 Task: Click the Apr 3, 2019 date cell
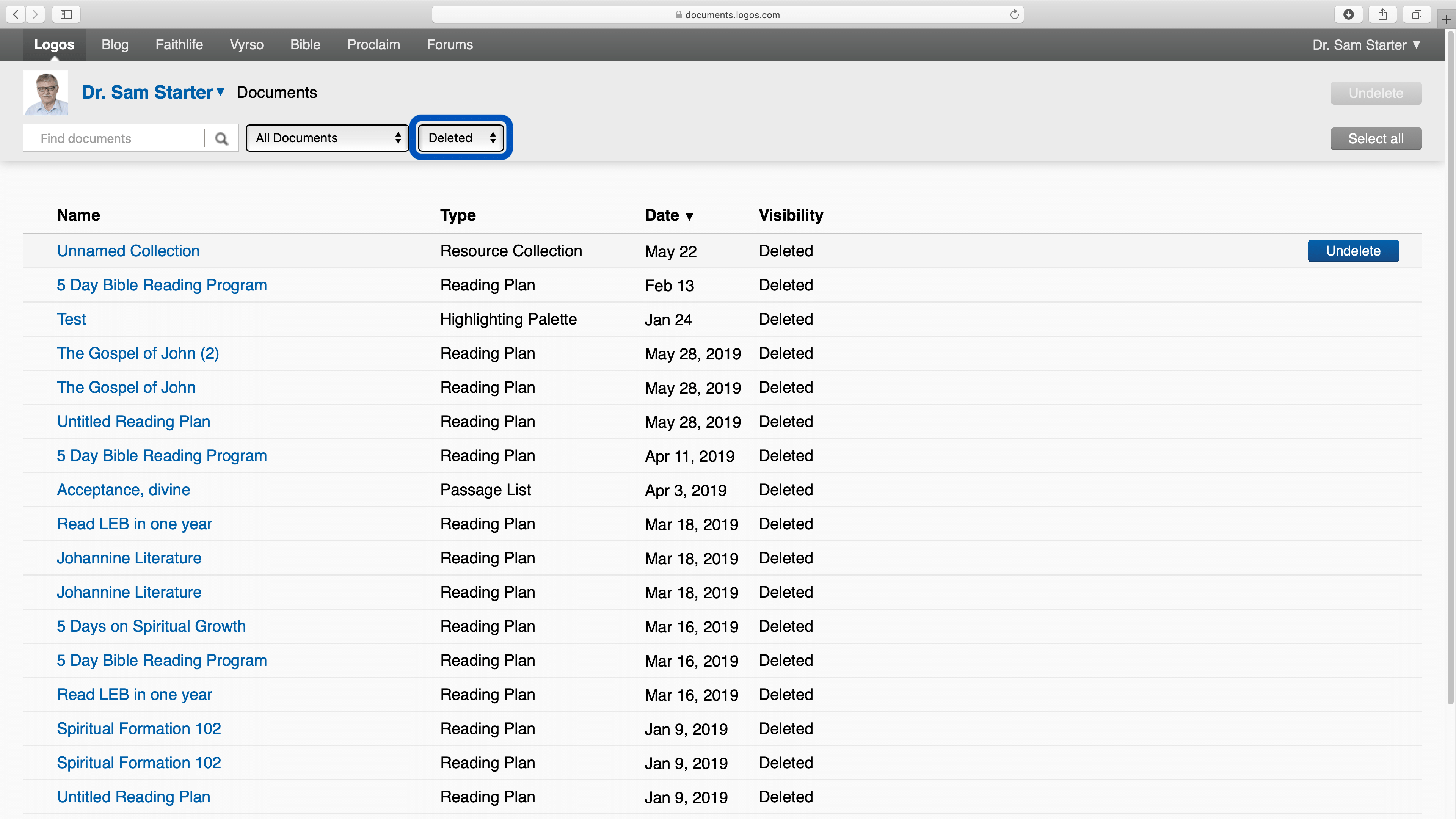[686, 490]
